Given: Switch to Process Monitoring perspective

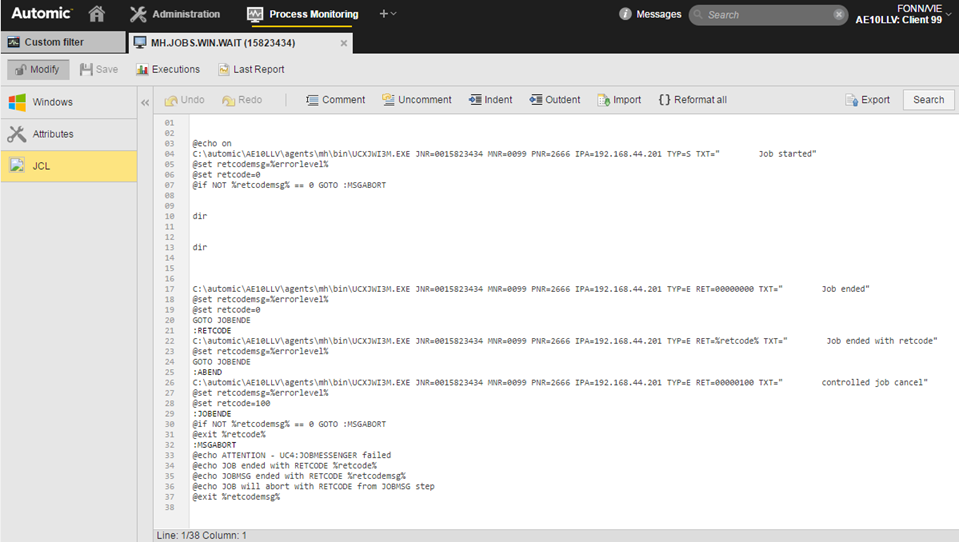Looking at the screenshot, I should (x=302, y=14).
